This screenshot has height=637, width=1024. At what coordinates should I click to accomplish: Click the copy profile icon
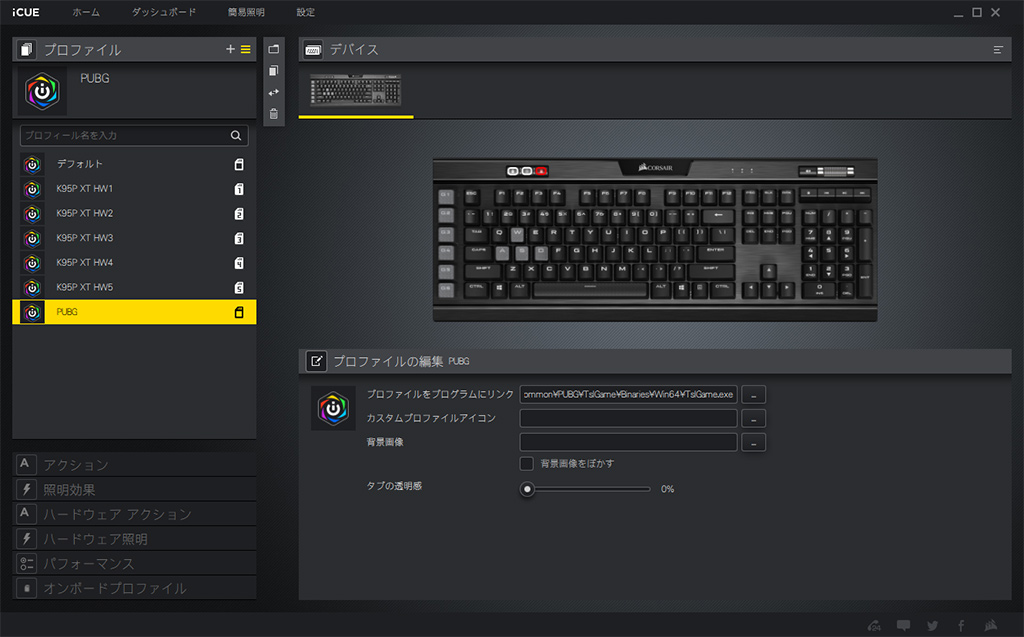tap(274, 71)
